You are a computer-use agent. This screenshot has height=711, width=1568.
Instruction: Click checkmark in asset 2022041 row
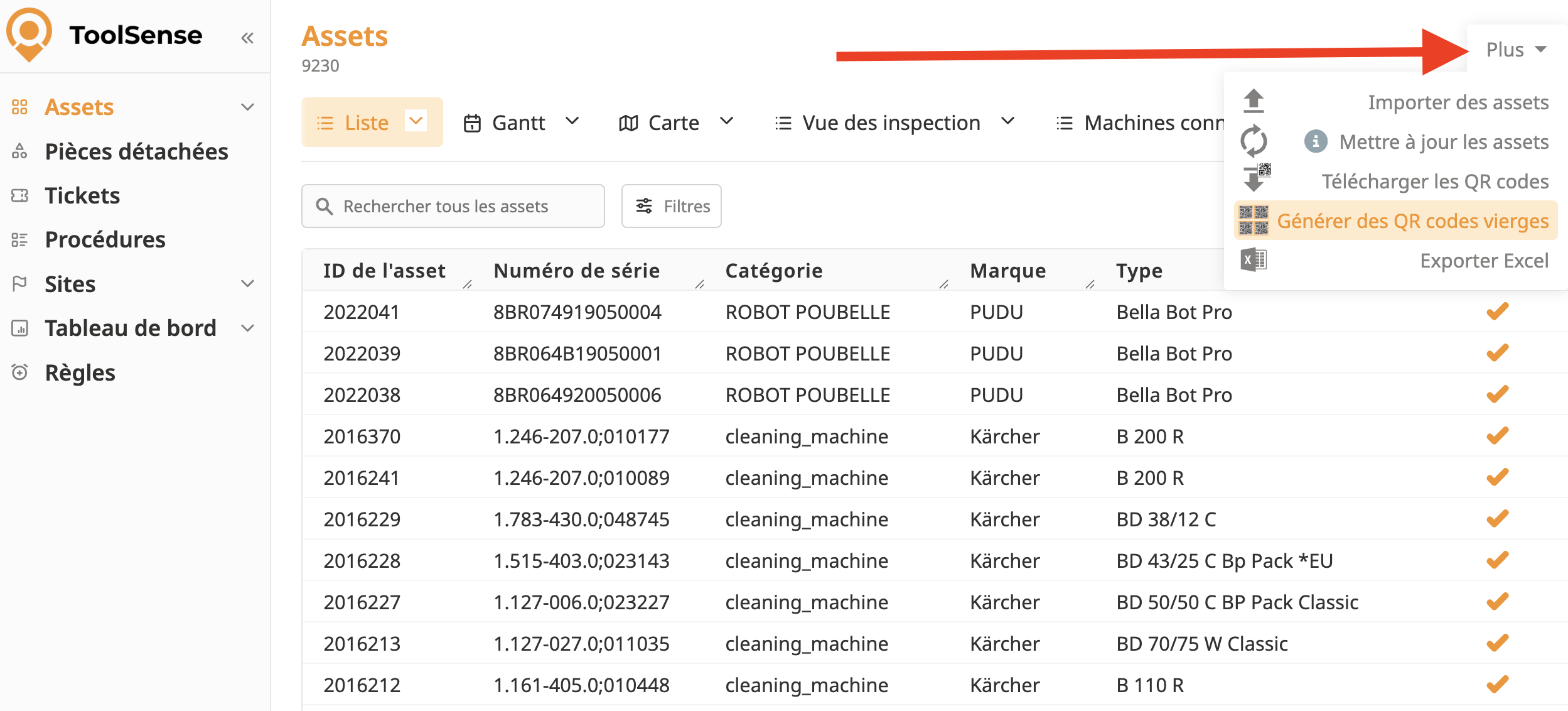coord(1497,312)
